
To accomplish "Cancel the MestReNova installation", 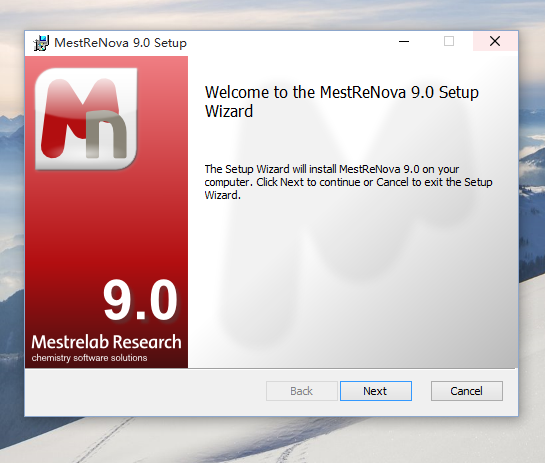I will click(x=466, y=391).
